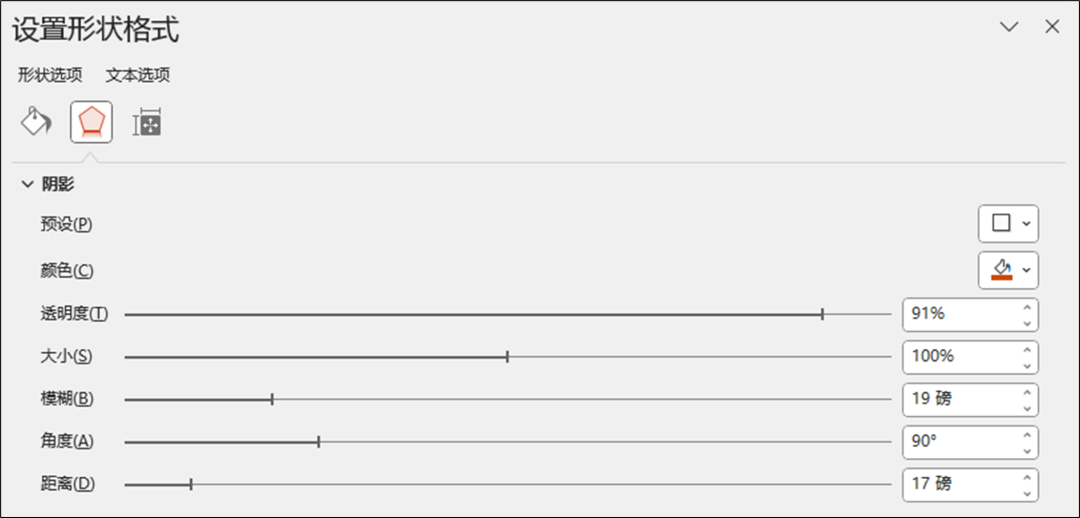Click the 距离 slider handle
Viewport: 1080px width, 518px height.
[191, 484]
